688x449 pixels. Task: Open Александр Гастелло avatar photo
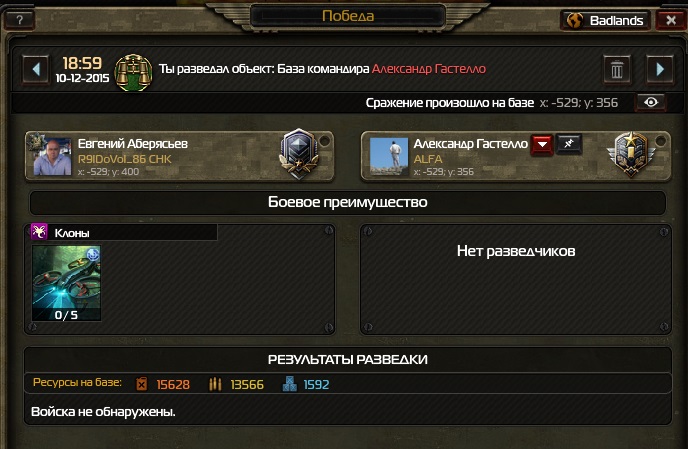click(389, 156)
